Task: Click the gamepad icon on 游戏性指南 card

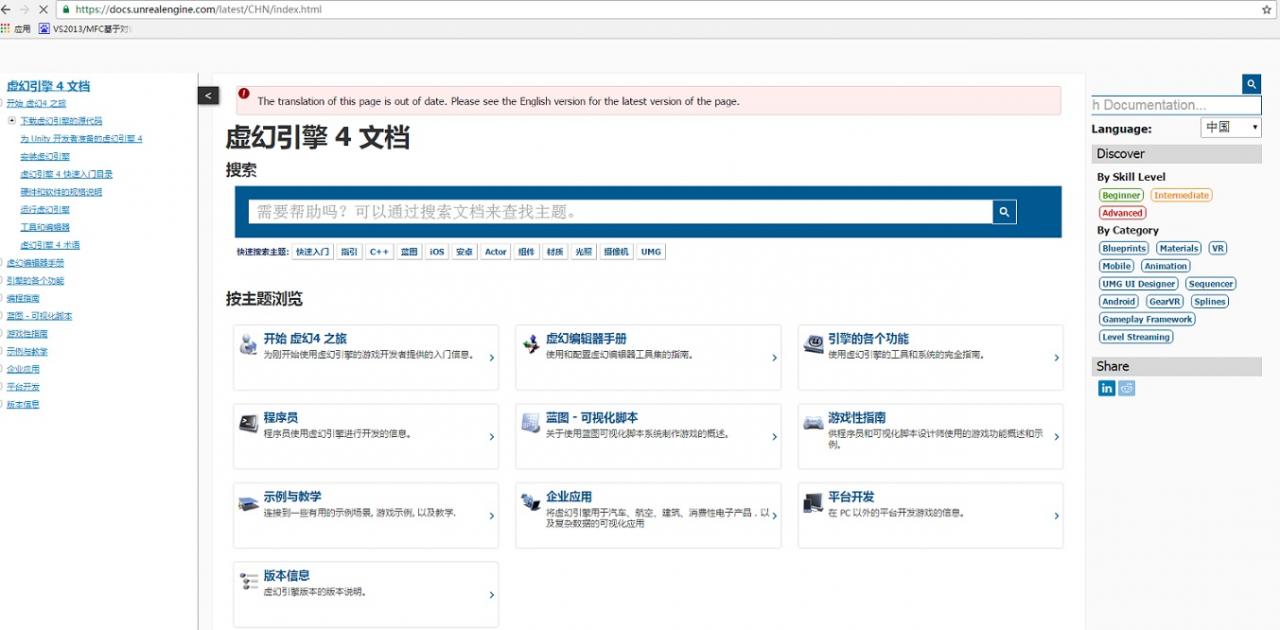Action: pos(814,423)
